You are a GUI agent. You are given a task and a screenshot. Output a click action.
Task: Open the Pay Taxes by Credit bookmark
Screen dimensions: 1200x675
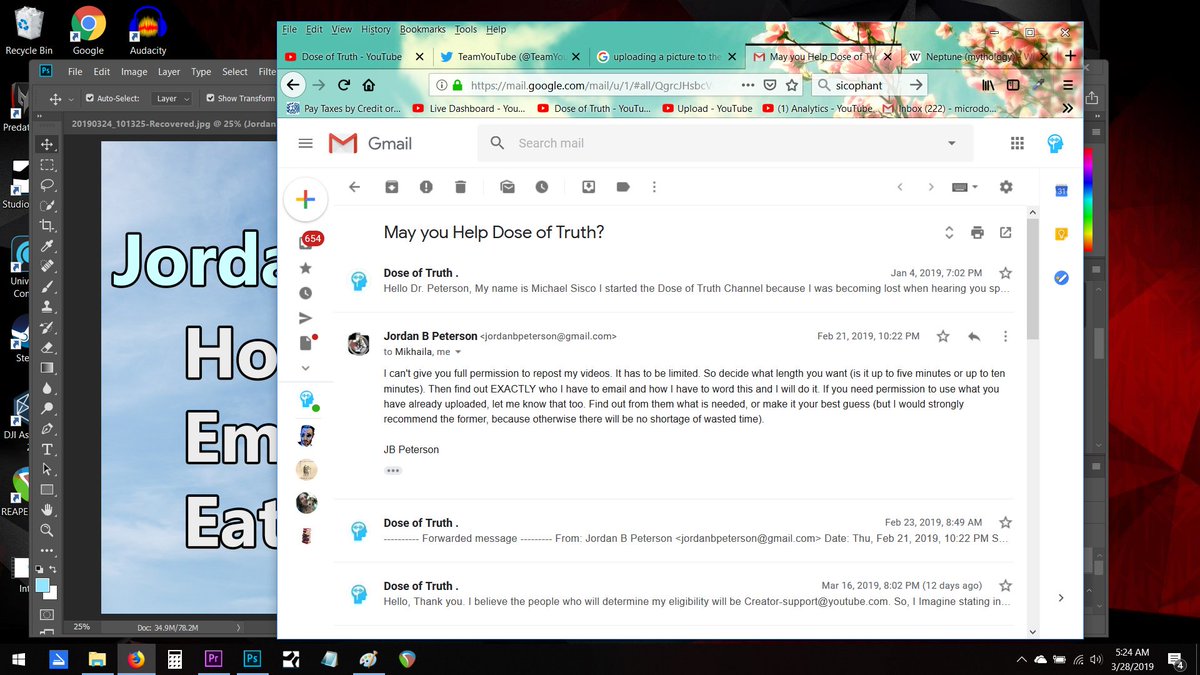tap(344, 108)
